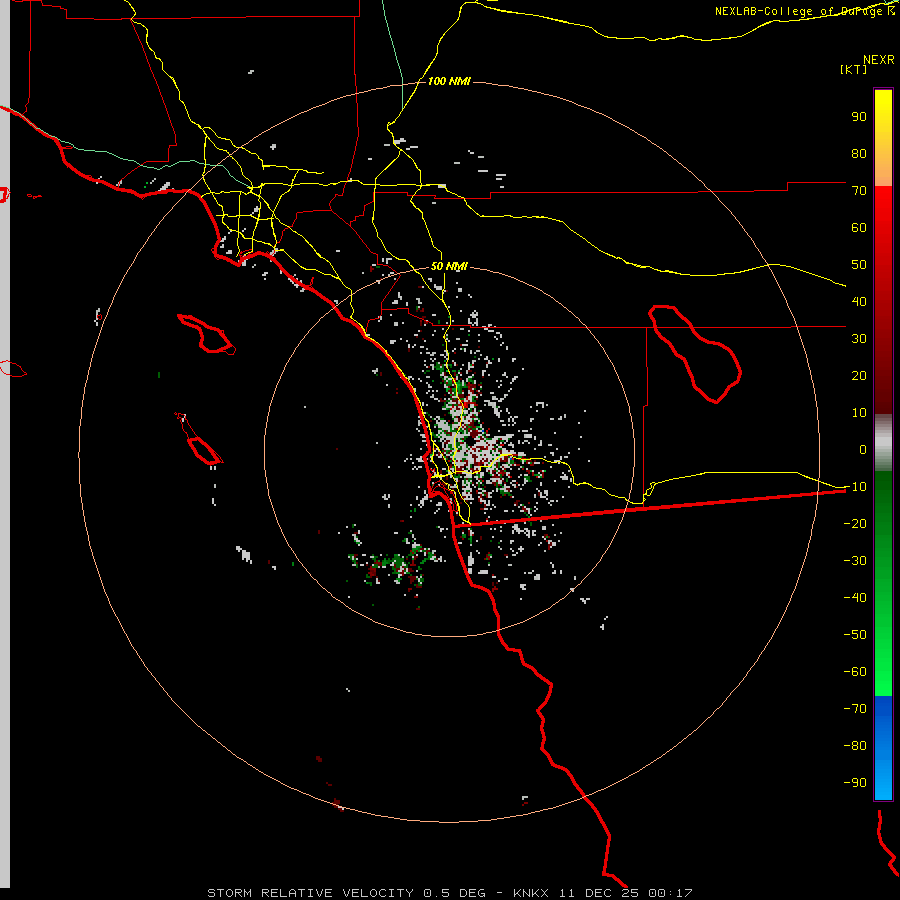This screenshot has width=900, height=900.
Task: Click the 00:17 timestamp in caption
Action: [670, 893]
